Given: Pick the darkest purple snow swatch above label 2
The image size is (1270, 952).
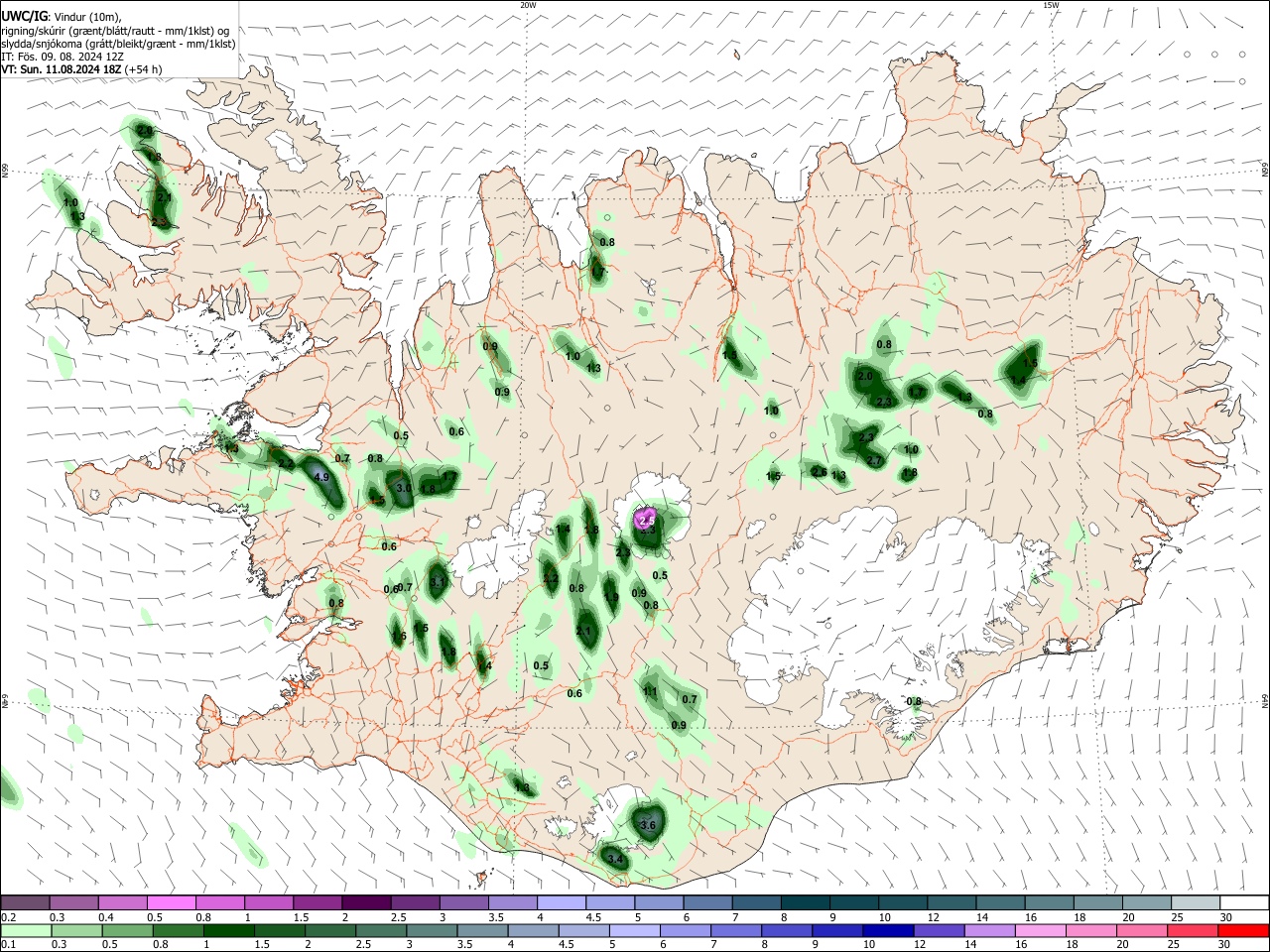Looking at the screenshot, I should click(x=366, y=902).
